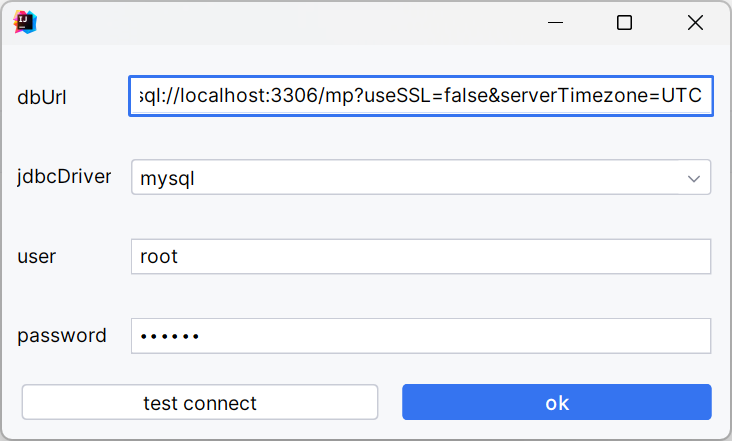Click the chevron arrow of jdbcDriver combo
Screen dimensions: 732x441
694,179
